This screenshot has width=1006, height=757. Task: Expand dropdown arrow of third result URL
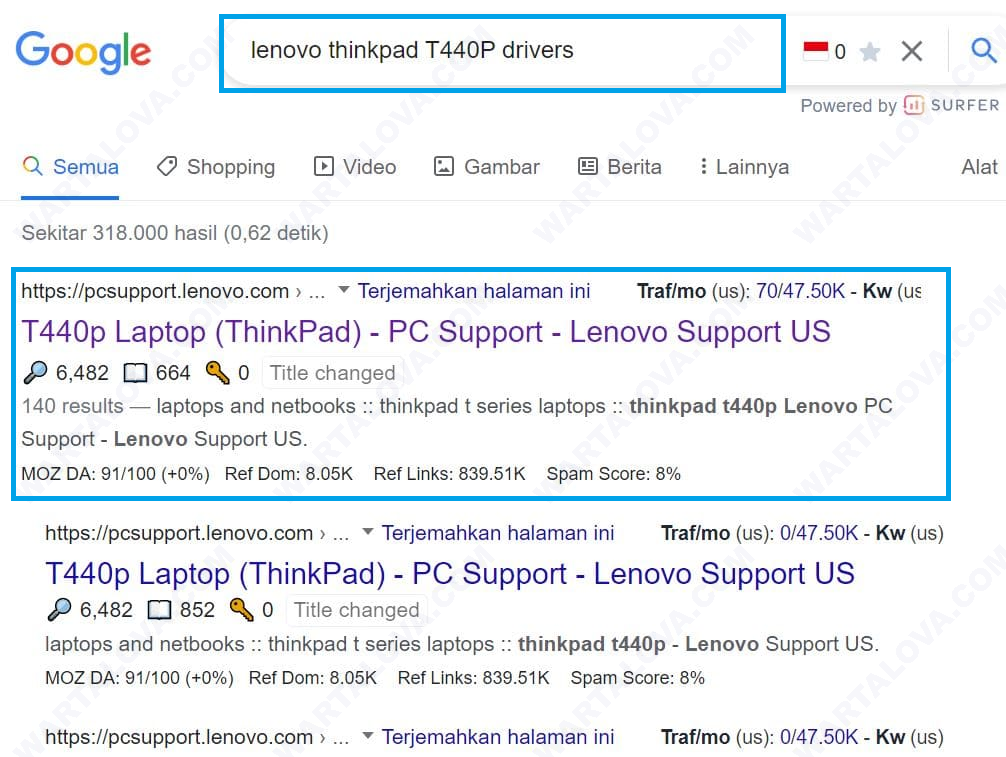point(368,737)
